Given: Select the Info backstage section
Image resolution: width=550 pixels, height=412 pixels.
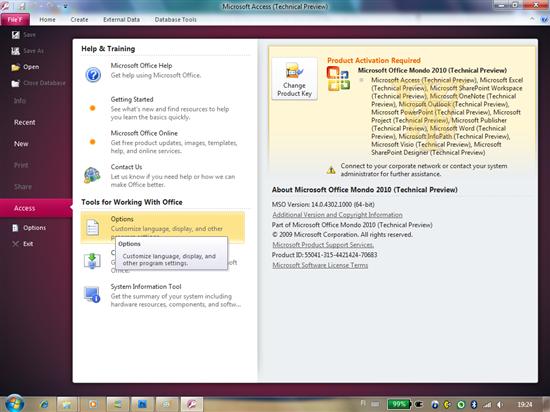Looking at the screenshot, I should pyautogui.click(x=20, y=101).
